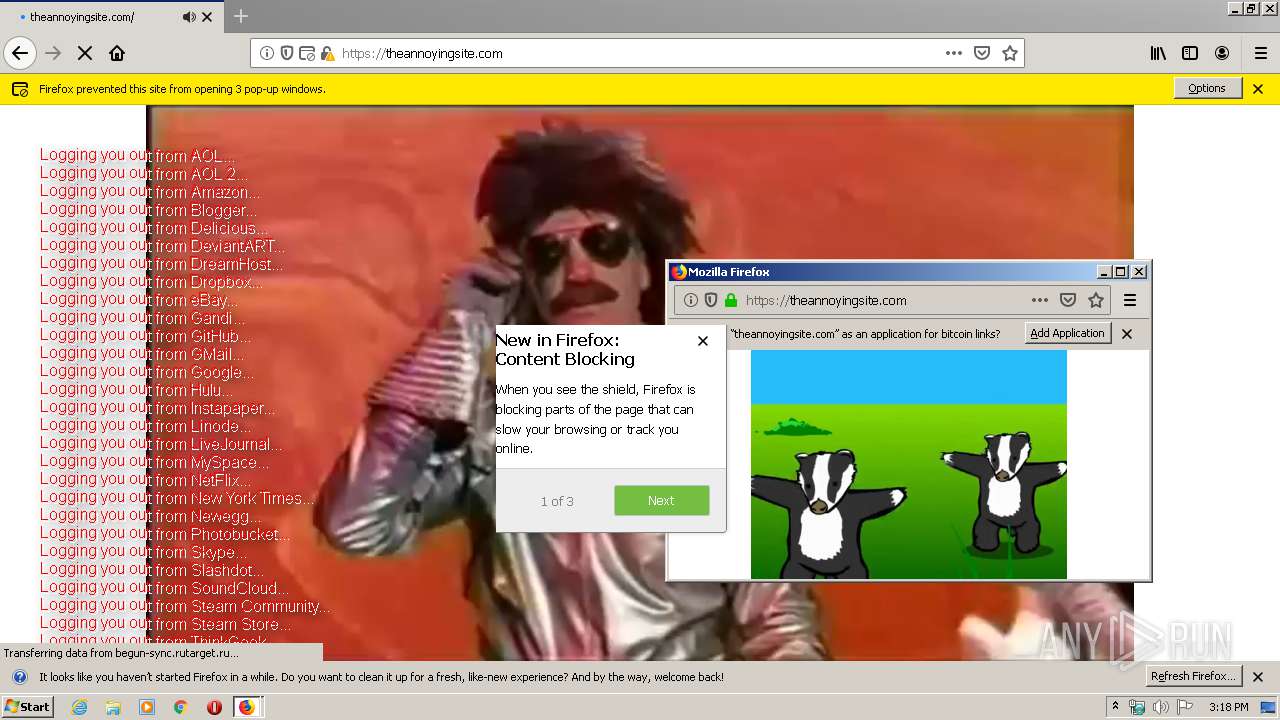Click 'Logging you out from GitHub...' text
Image resolution: width=1280 pixels, height=720 pixels.
(x=146, y=336)
